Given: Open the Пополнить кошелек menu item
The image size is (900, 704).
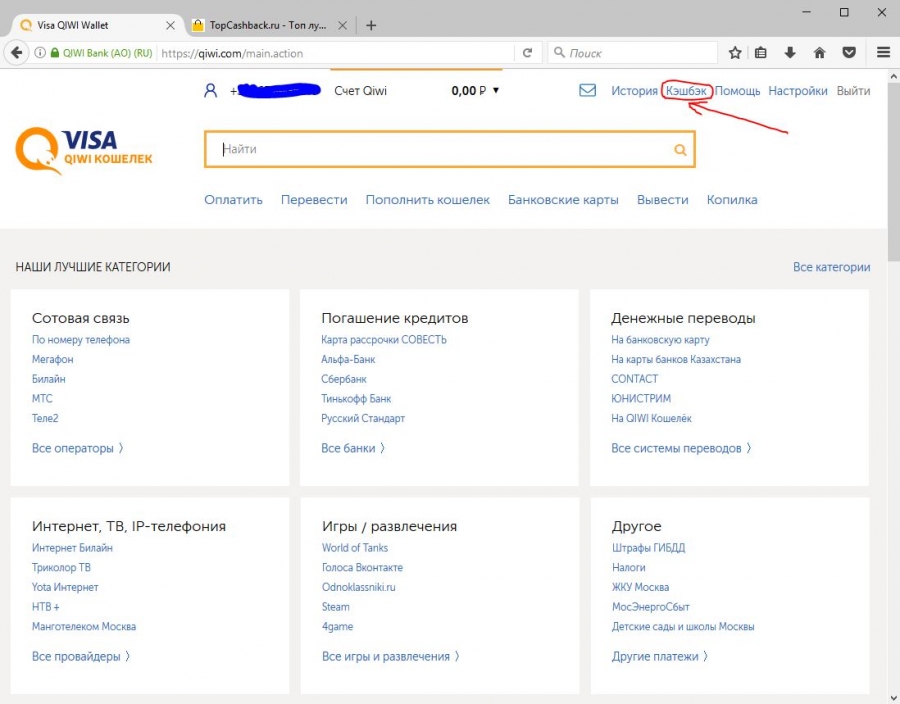Looking at the screenshot, I should point(427,199).
